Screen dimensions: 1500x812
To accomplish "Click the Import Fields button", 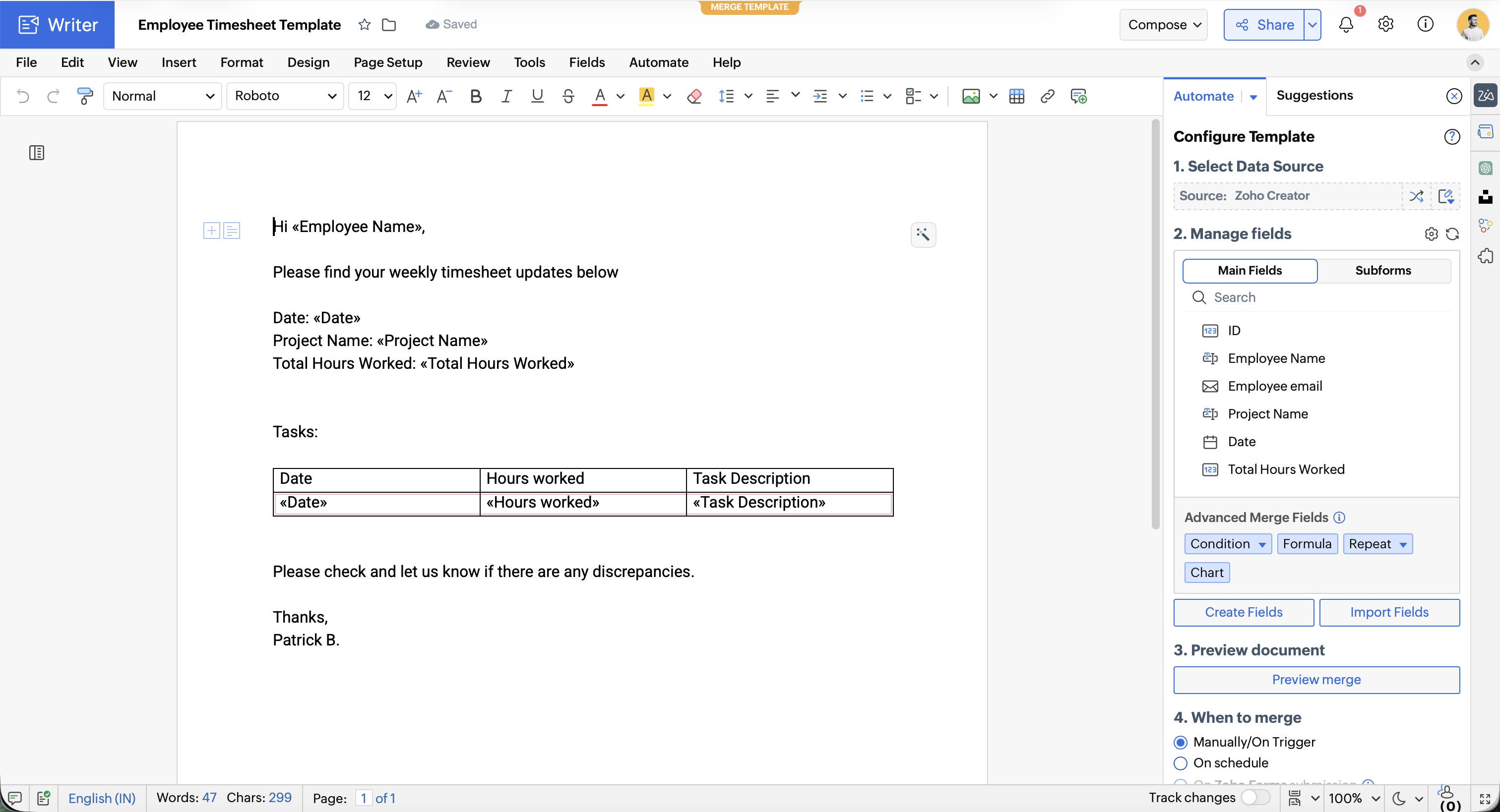I will tap(1389, 612).
